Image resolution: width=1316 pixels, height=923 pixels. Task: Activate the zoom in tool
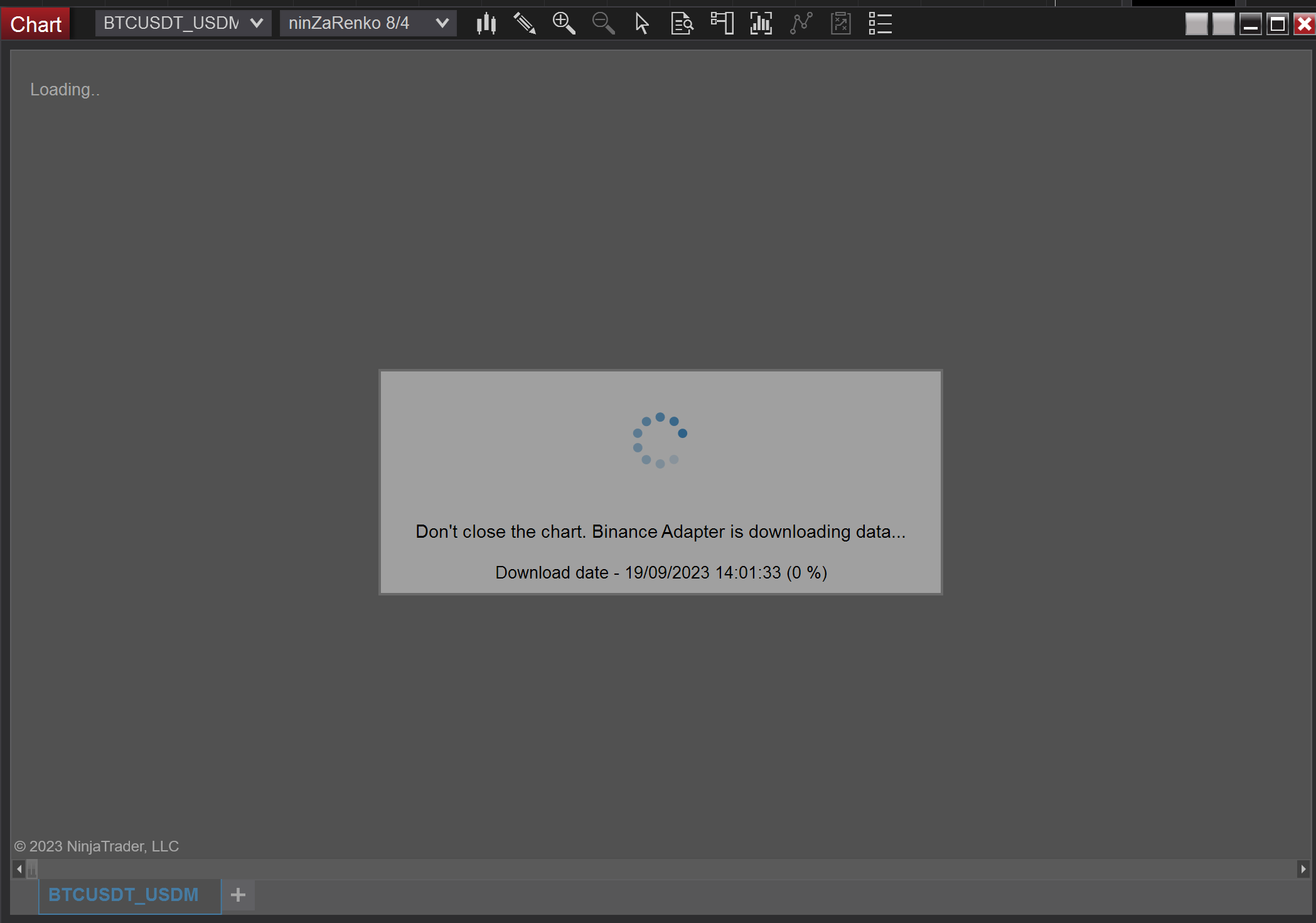click(x=564, y=23)
